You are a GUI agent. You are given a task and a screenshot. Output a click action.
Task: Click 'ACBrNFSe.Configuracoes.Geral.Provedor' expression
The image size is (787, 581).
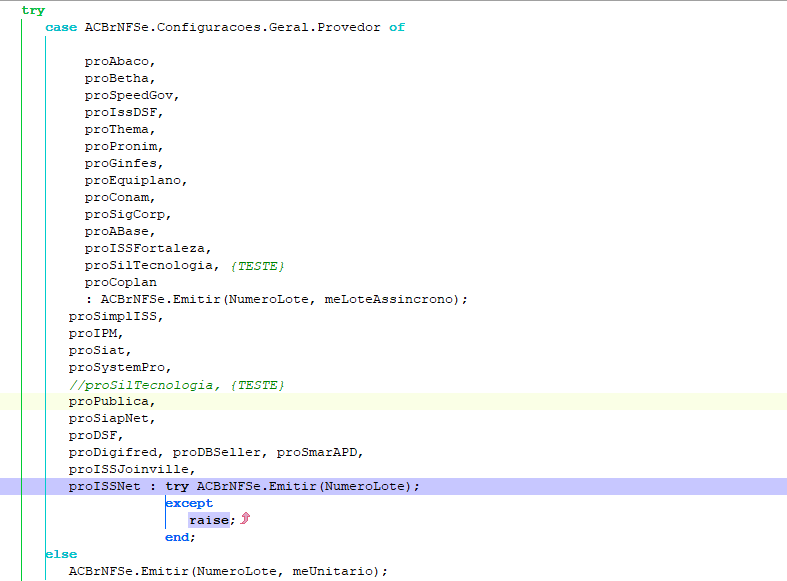click(232, 27)
